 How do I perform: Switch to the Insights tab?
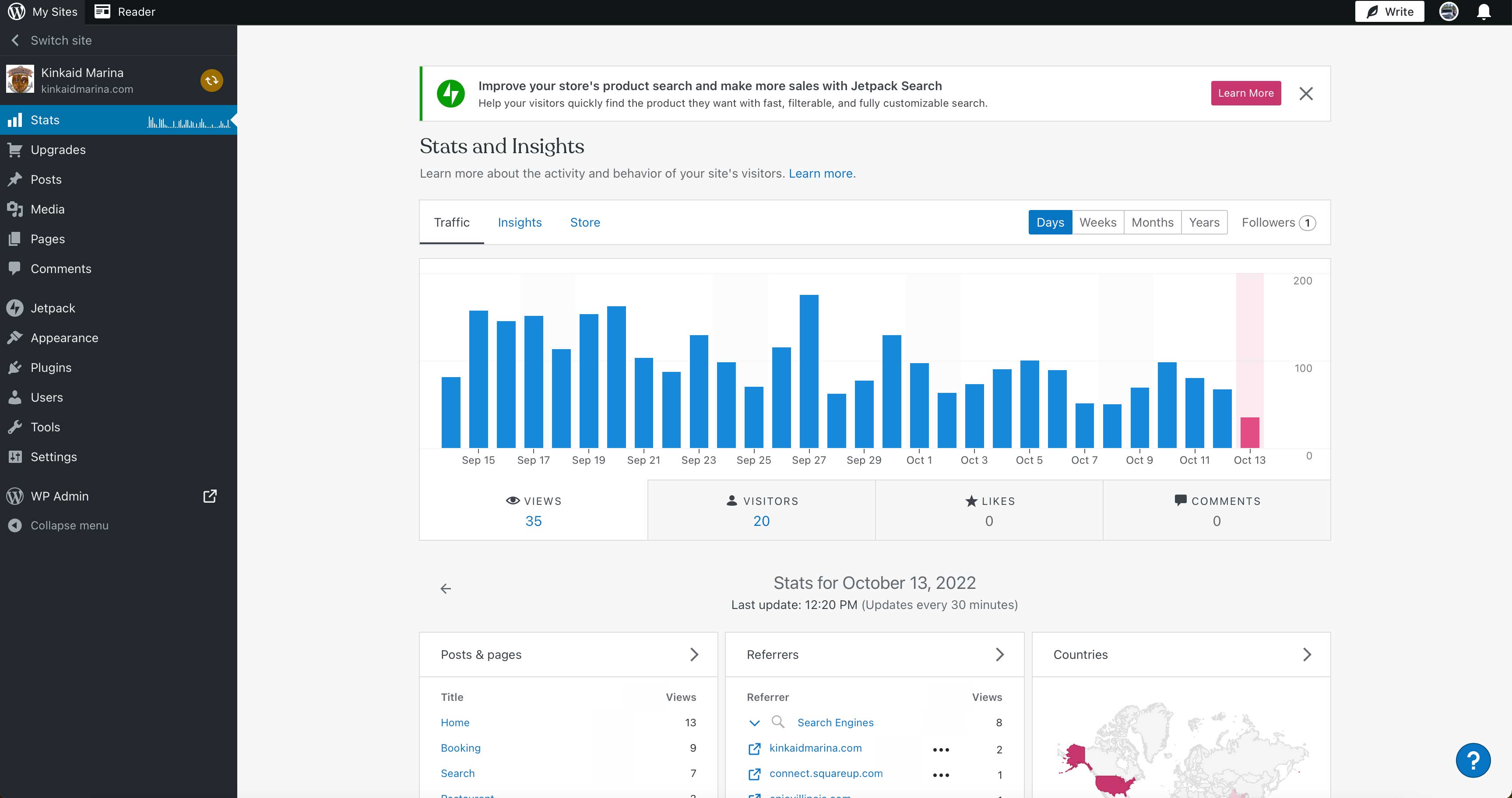pyautogui.click(x=520, y=222)
